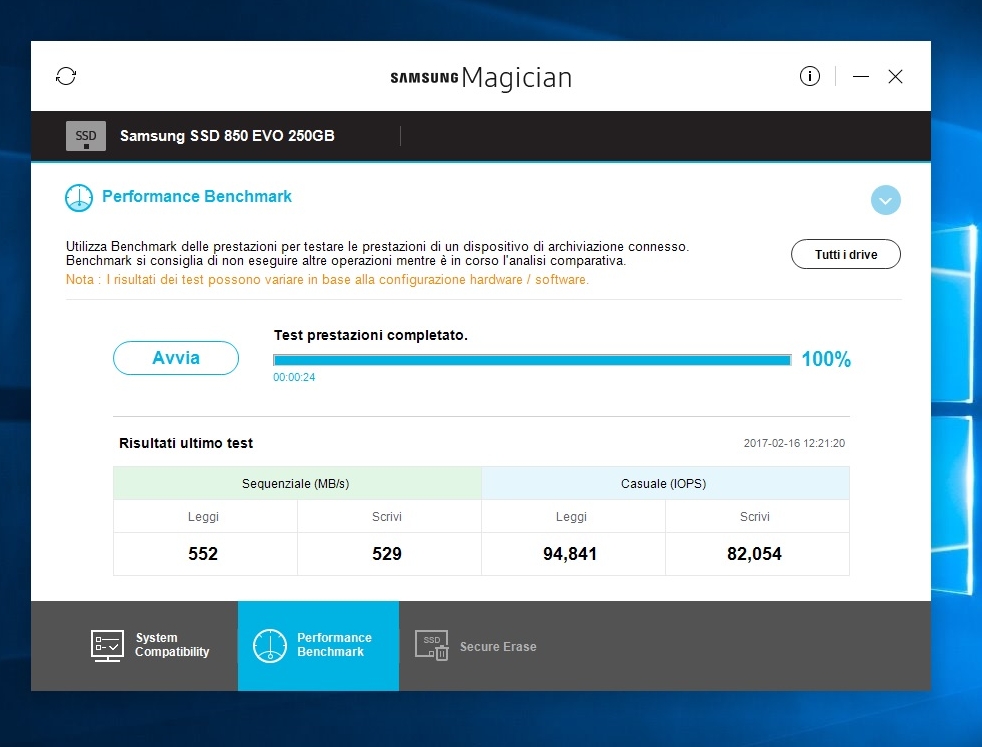Click the Performance Benchmark section title

[197, 197]
